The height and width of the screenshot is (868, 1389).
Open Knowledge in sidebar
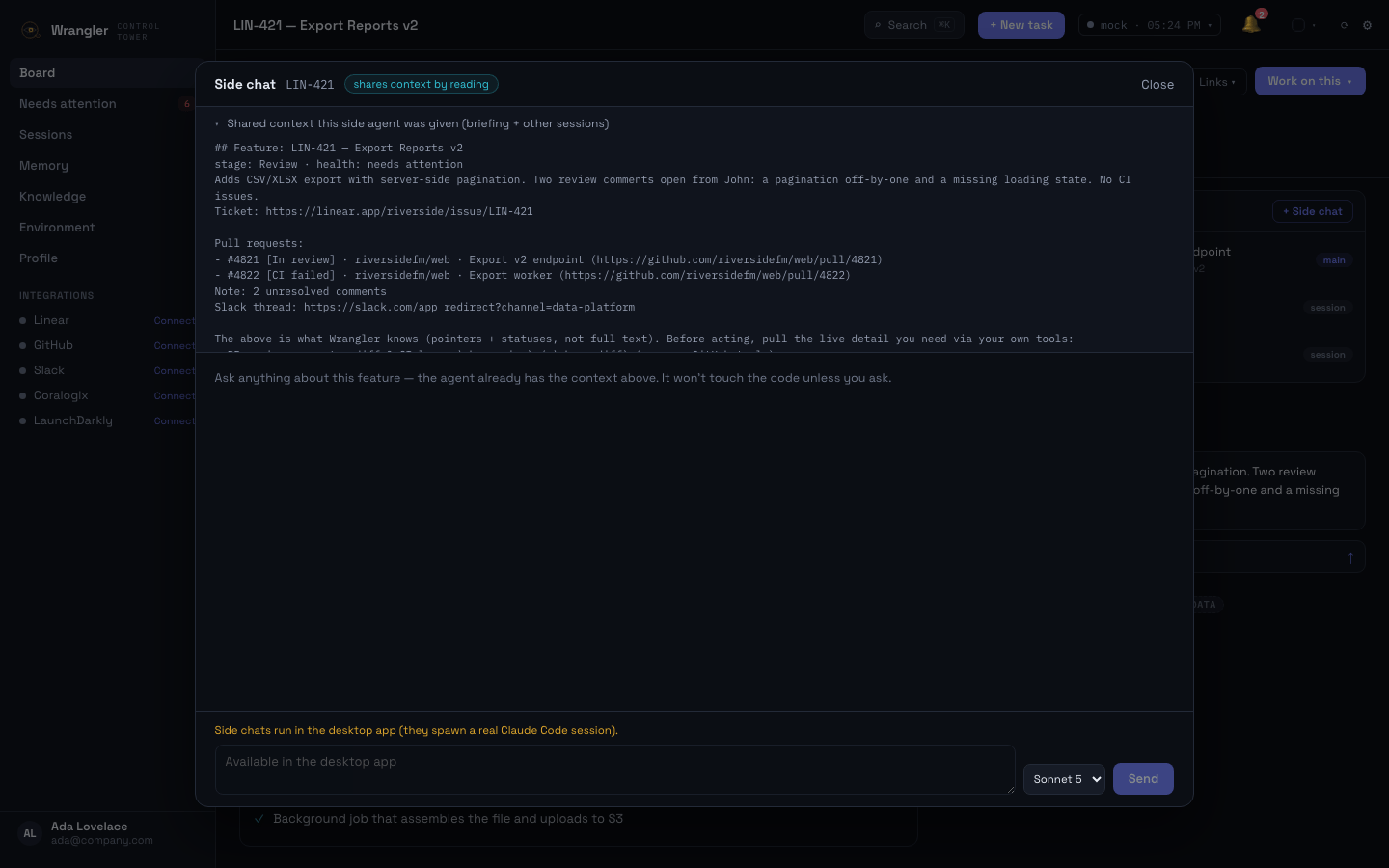click(x=102, y=197)
